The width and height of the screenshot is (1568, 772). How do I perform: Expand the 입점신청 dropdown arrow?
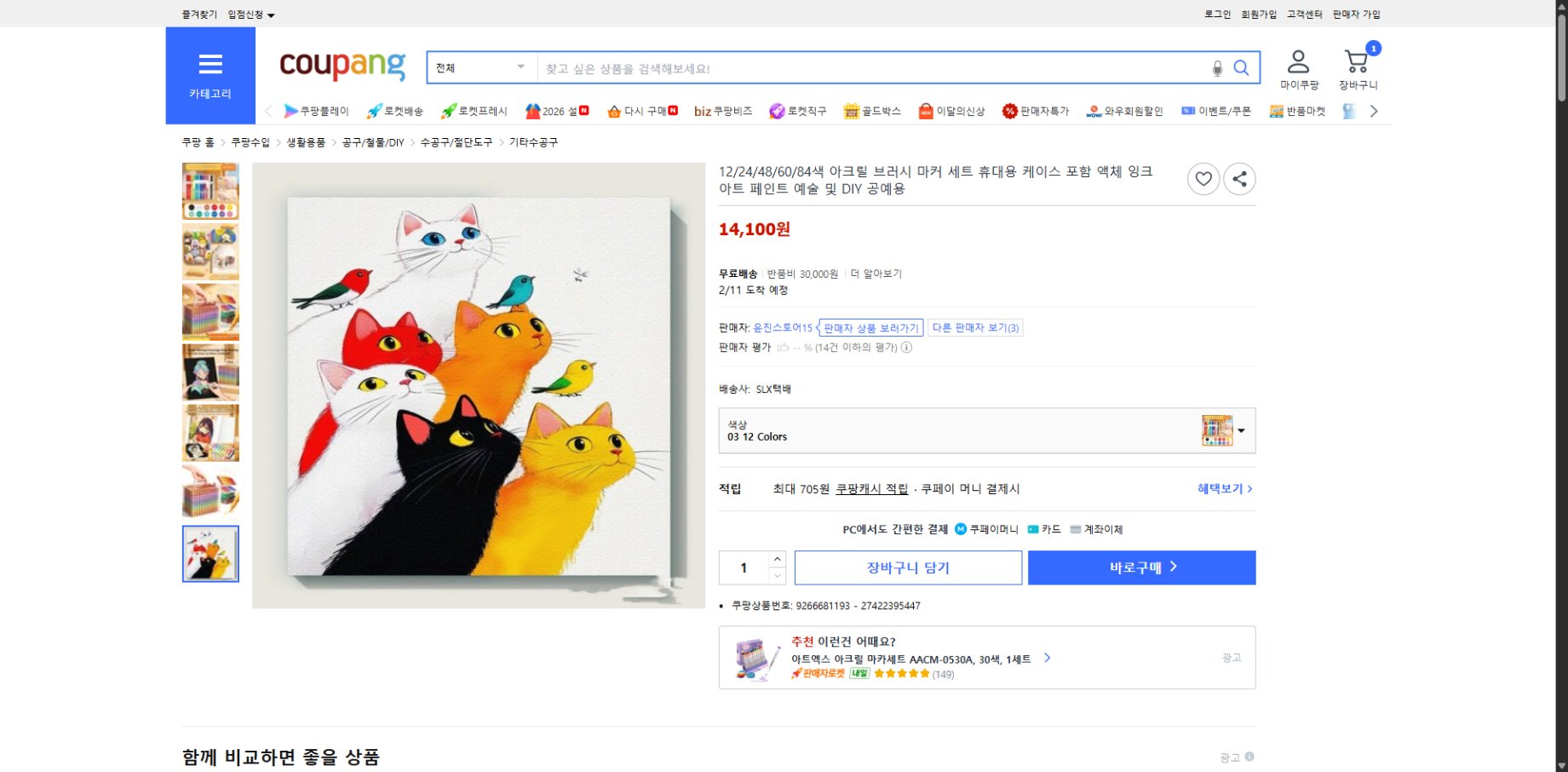(272, 14)
